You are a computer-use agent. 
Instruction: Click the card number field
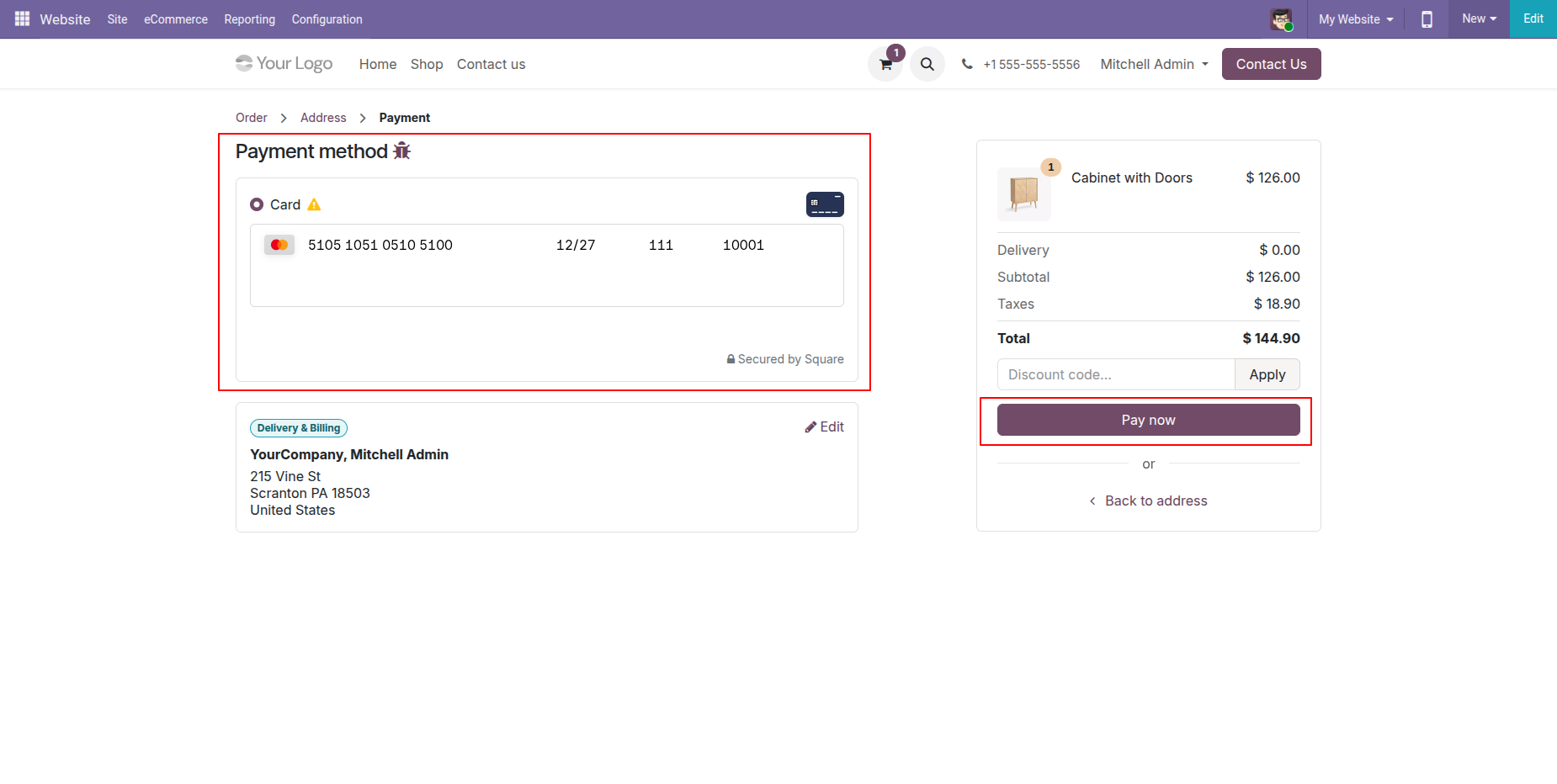(x=380, y=245)
